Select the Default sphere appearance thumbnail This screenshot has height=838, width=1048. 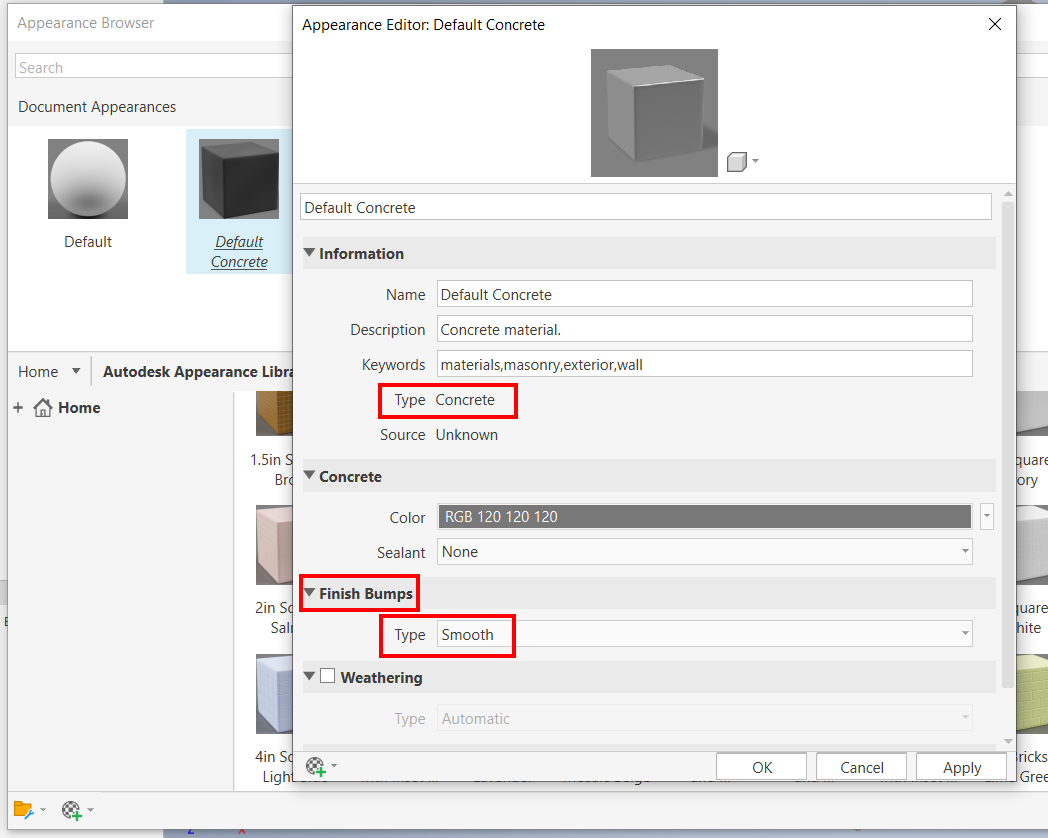[x=87, y=178]
